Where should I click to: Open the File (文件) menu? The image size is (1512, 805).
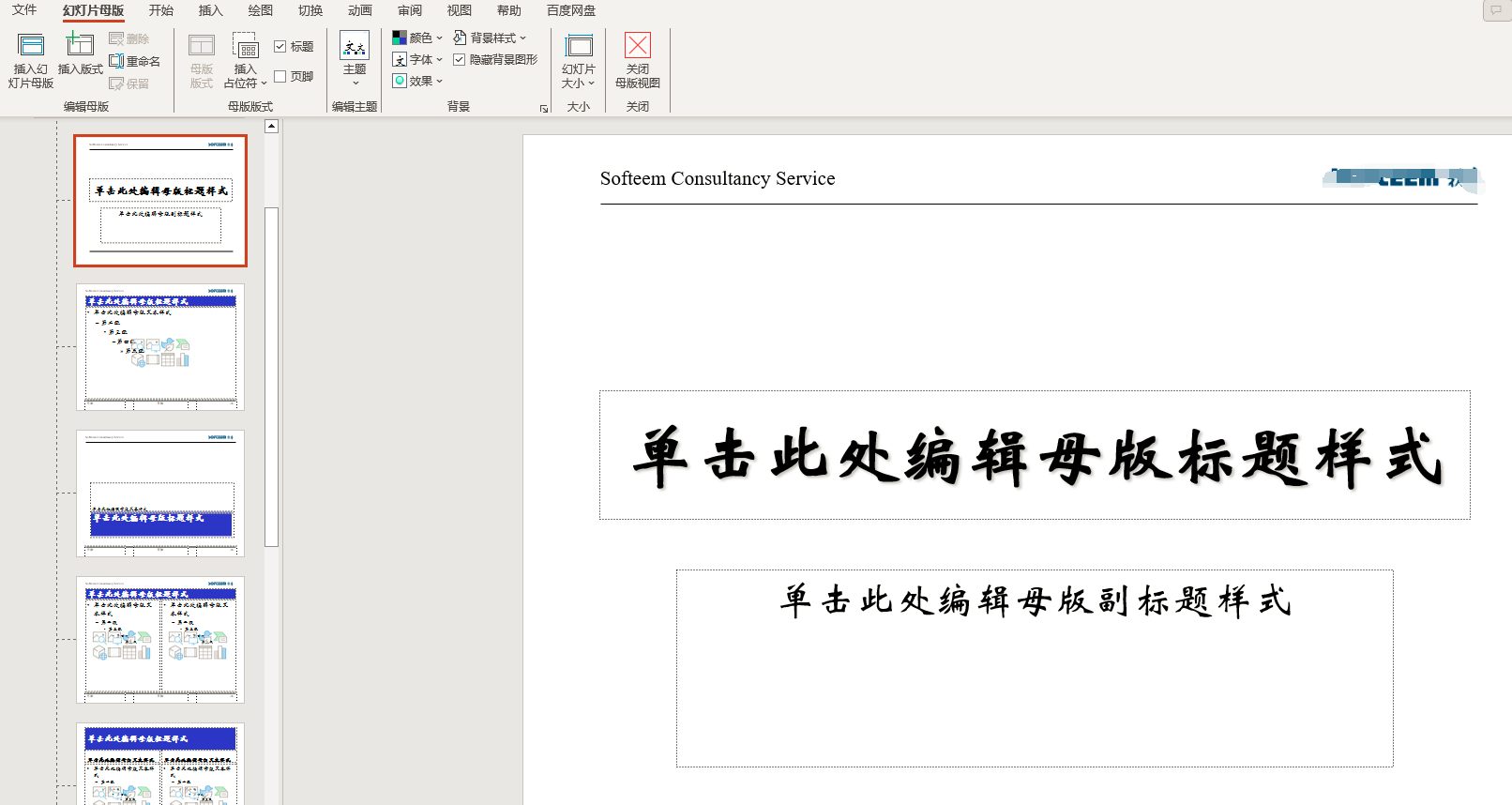point(24,10)
